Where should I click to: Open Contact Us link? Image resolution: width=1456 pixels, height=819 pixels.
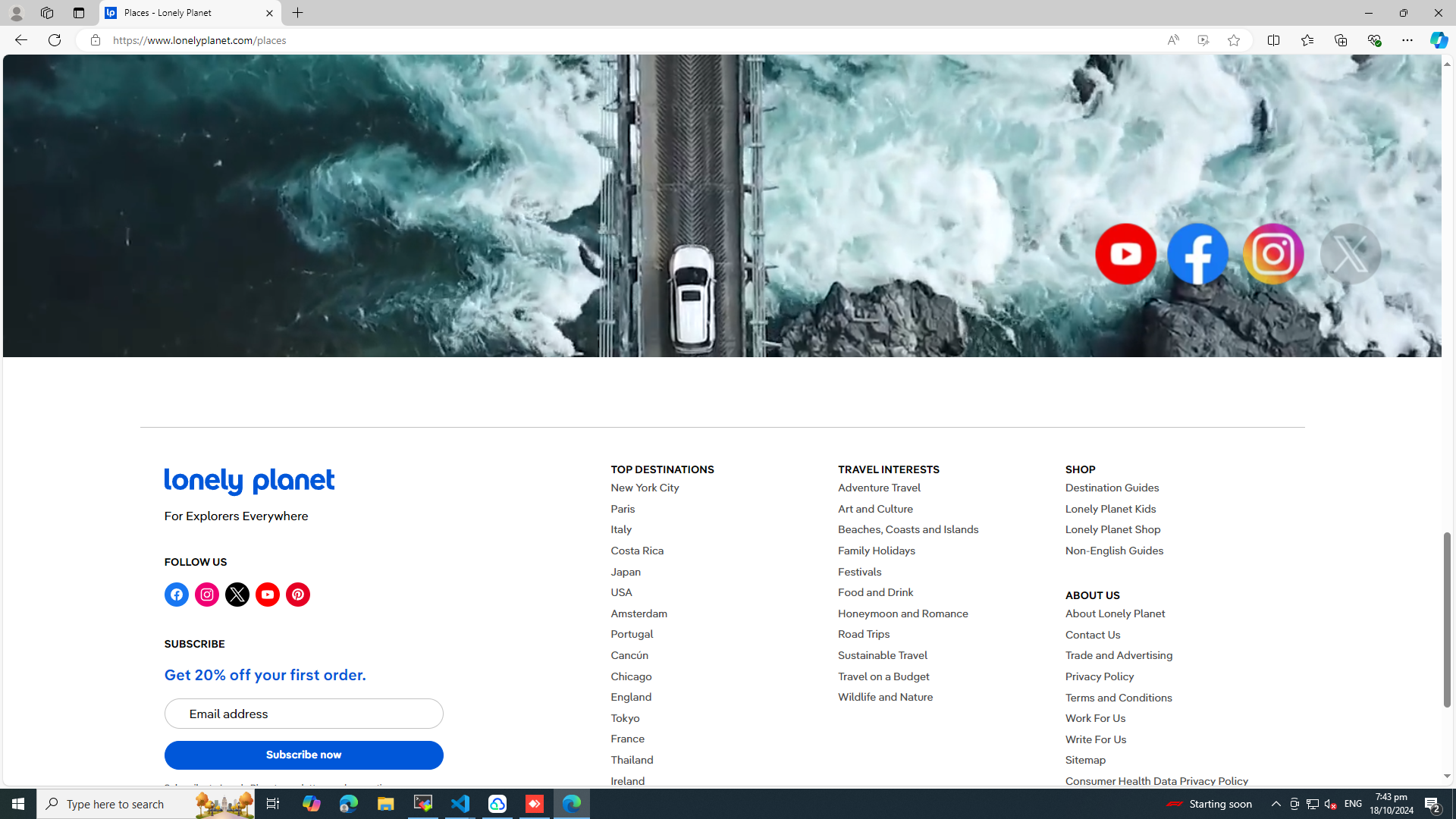click(x=1093, y=635)
